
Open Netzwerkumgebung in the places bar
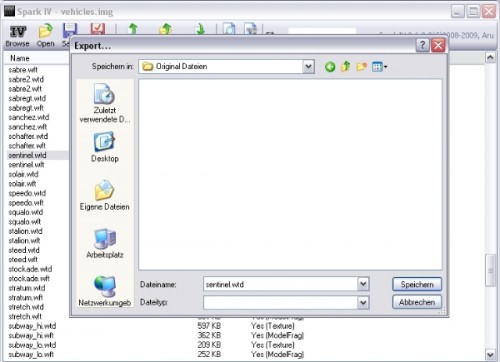point(105,291)
